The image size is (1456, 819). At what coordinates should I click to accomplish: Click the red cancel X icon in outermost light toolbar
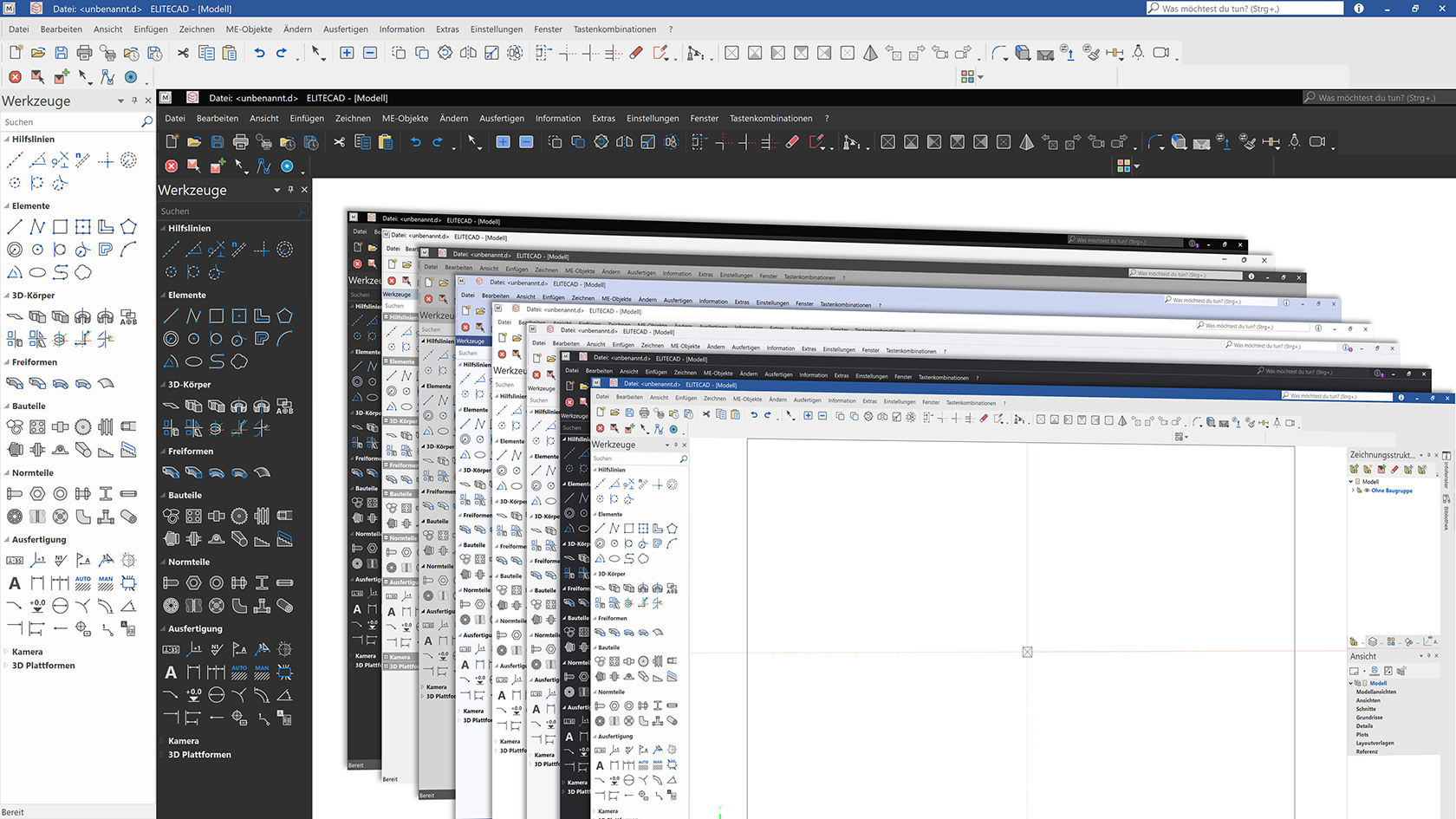15,77
